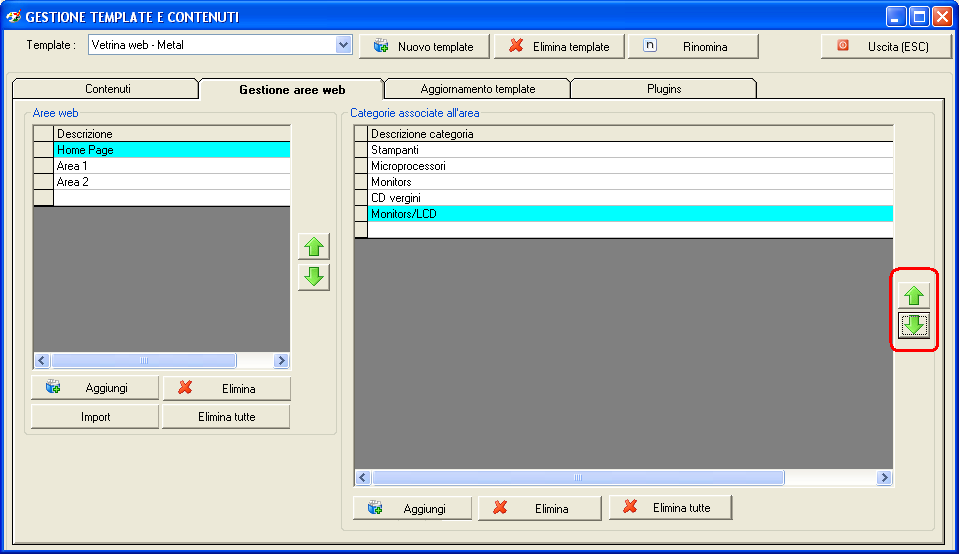
Task: Open the Template dropdown arrow
Action: pos(344,45)
